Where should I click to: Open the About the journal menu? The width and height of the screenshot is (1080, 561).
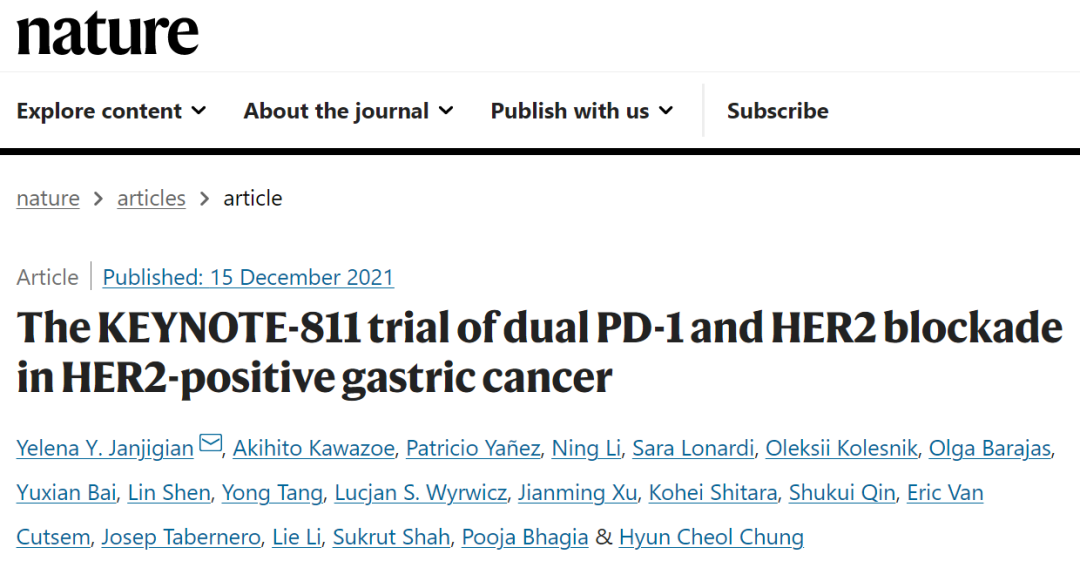[x=349, y=111]
